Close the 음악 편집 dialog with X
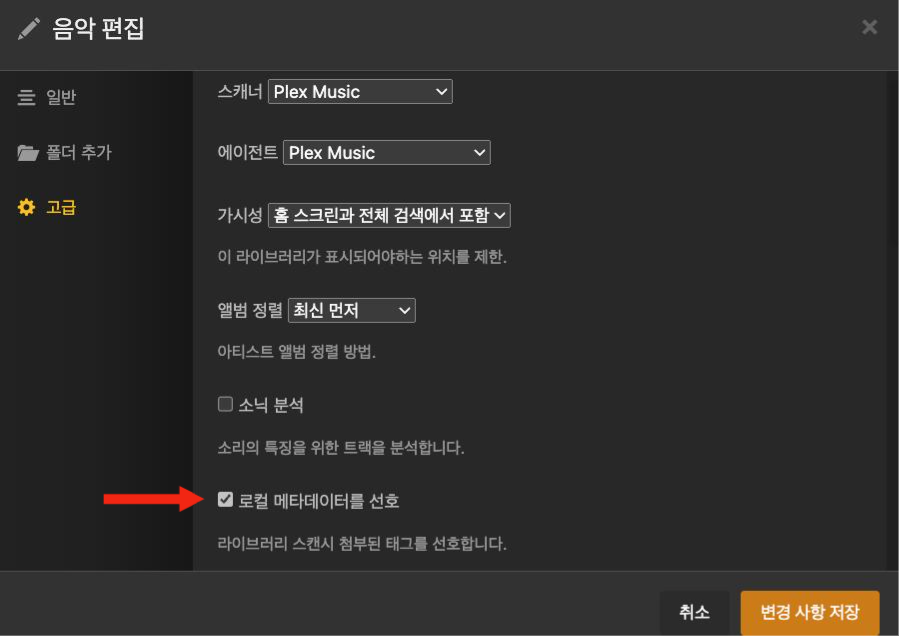Viewport: 899px width, 636px height. point(869,28)
